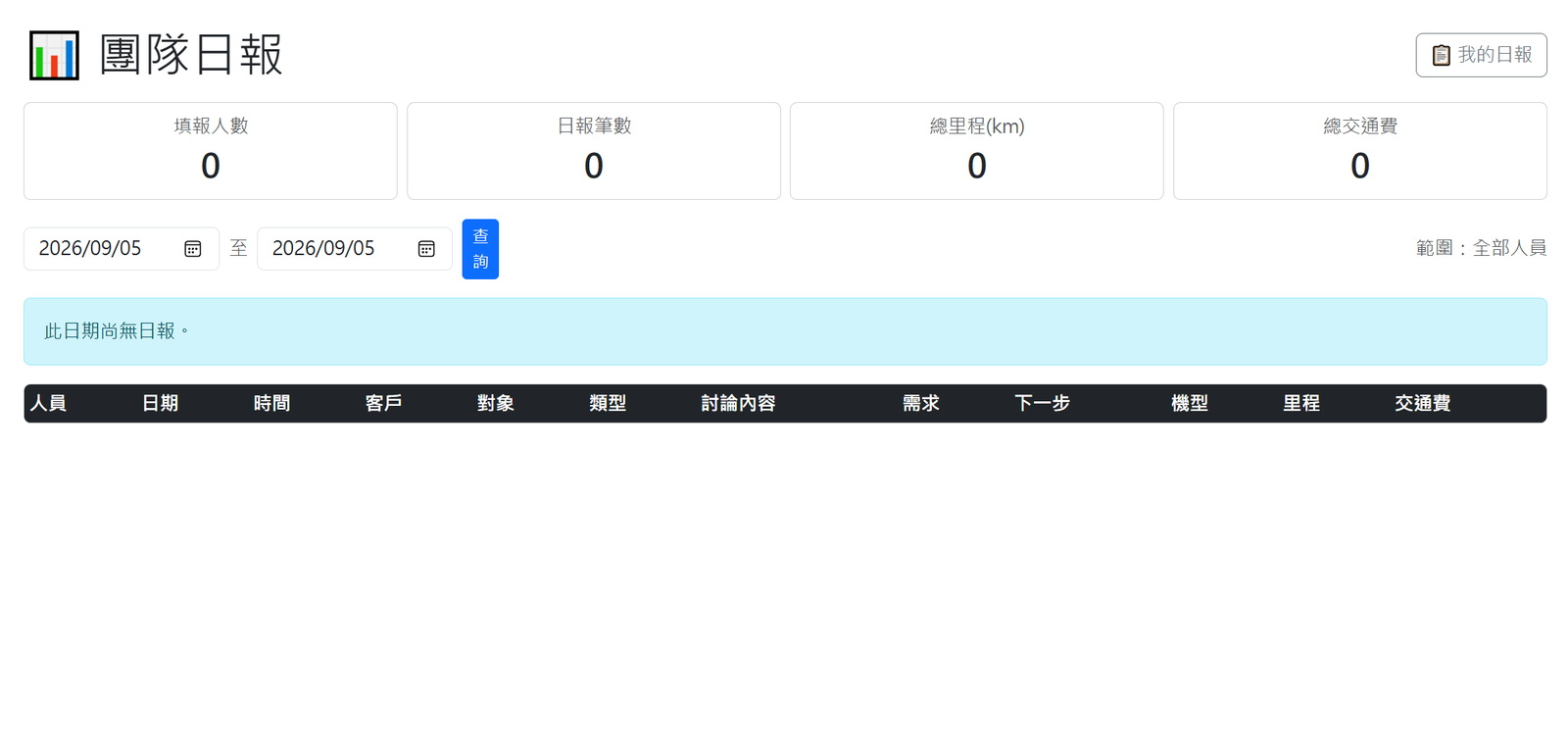Click the 時間 column header
Image resolution: width=1568 pixels, height=752 pixels.
(271, 403)
